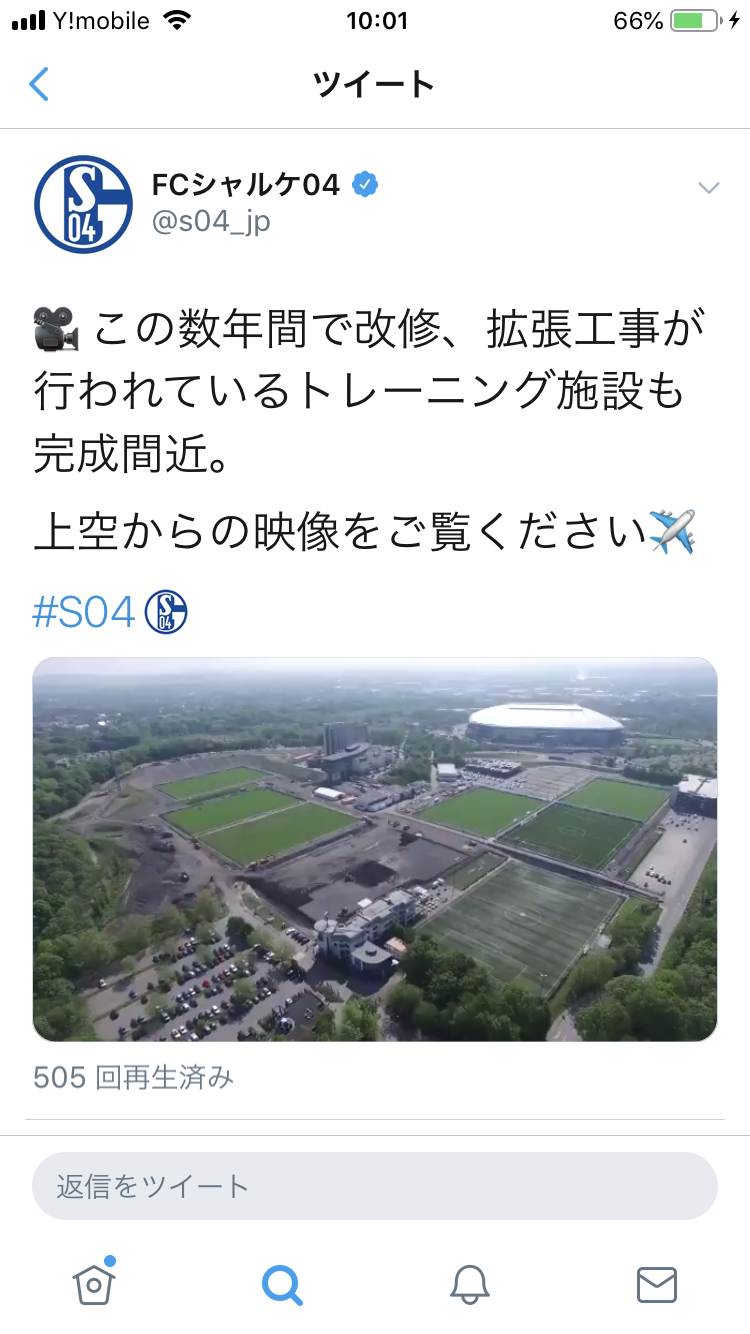Tap the ツイート header title
The image size is (750, 1334).
coord(374,85)
